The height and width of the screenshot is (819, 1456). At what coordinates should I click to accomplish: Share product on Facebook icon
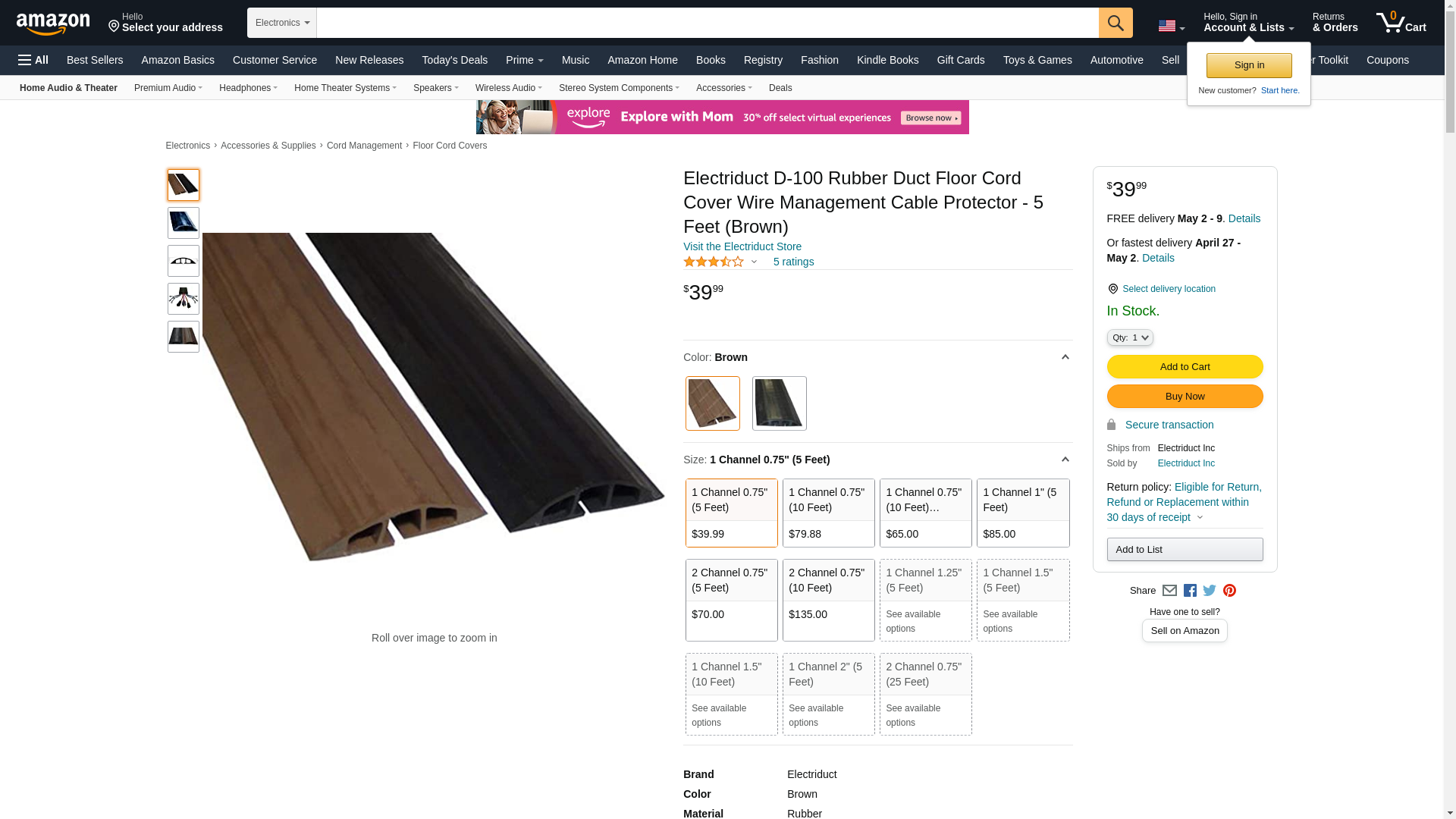click(1190, 591)
